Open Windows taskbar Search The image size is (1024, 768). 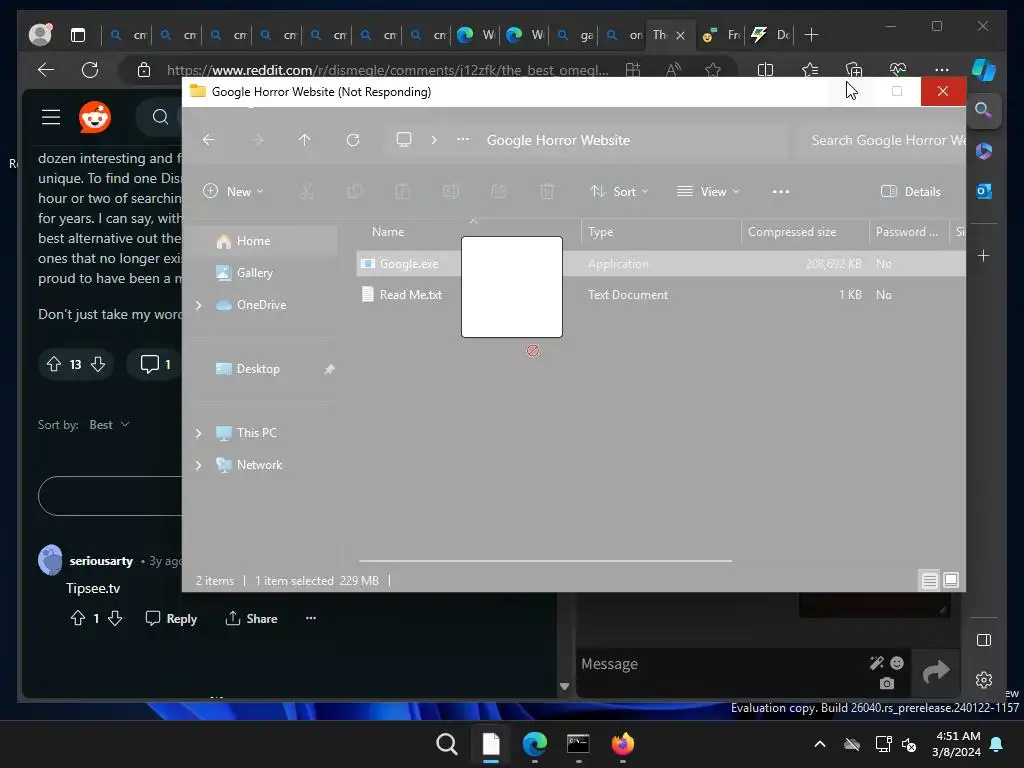447,744
